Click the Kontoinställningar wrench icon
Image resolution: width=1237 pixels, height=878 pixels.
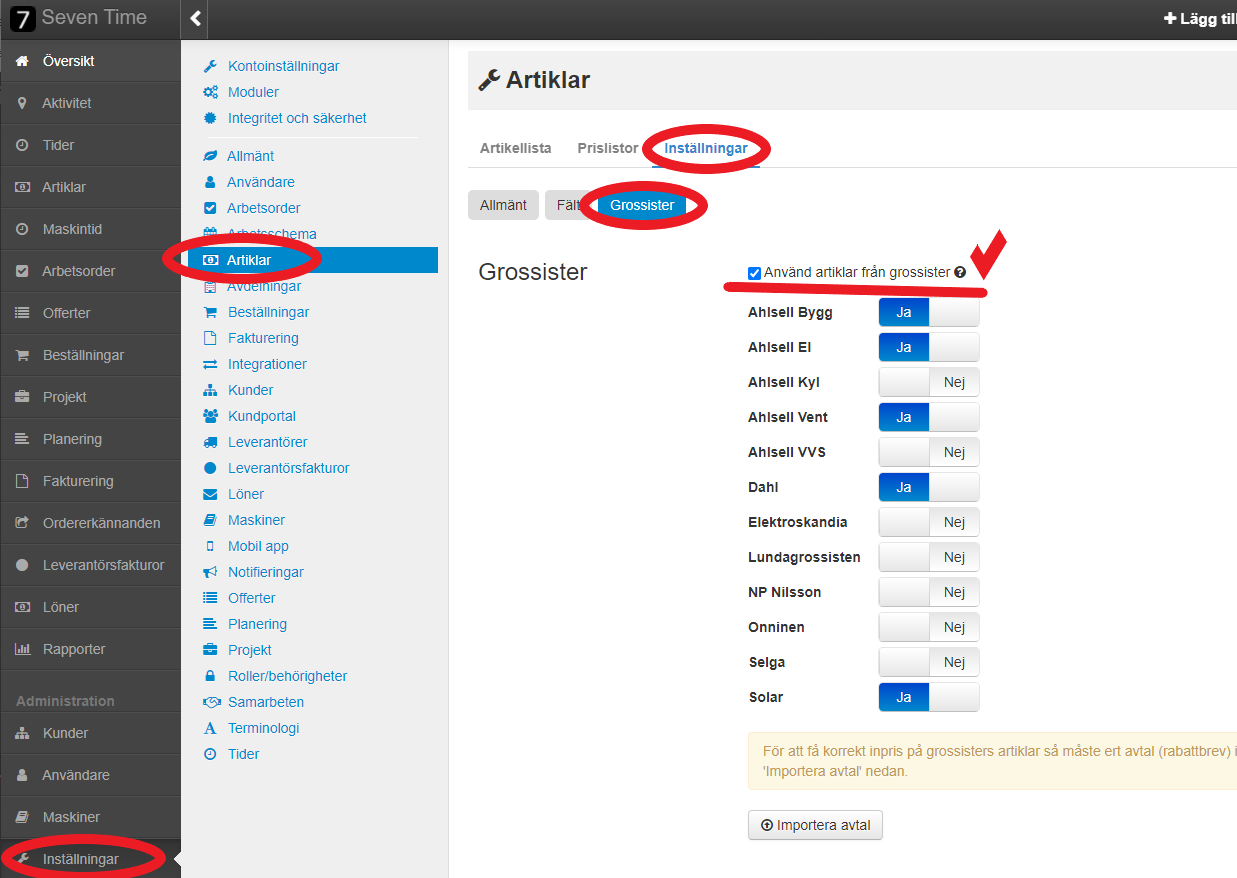(210, 66)
